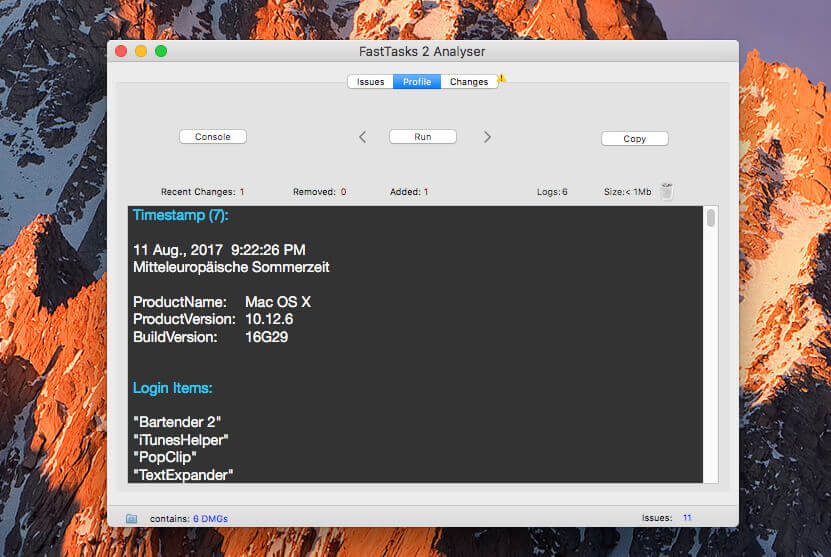Click the trash icon next to Size

pyautogui.click(x=667, y=191)
